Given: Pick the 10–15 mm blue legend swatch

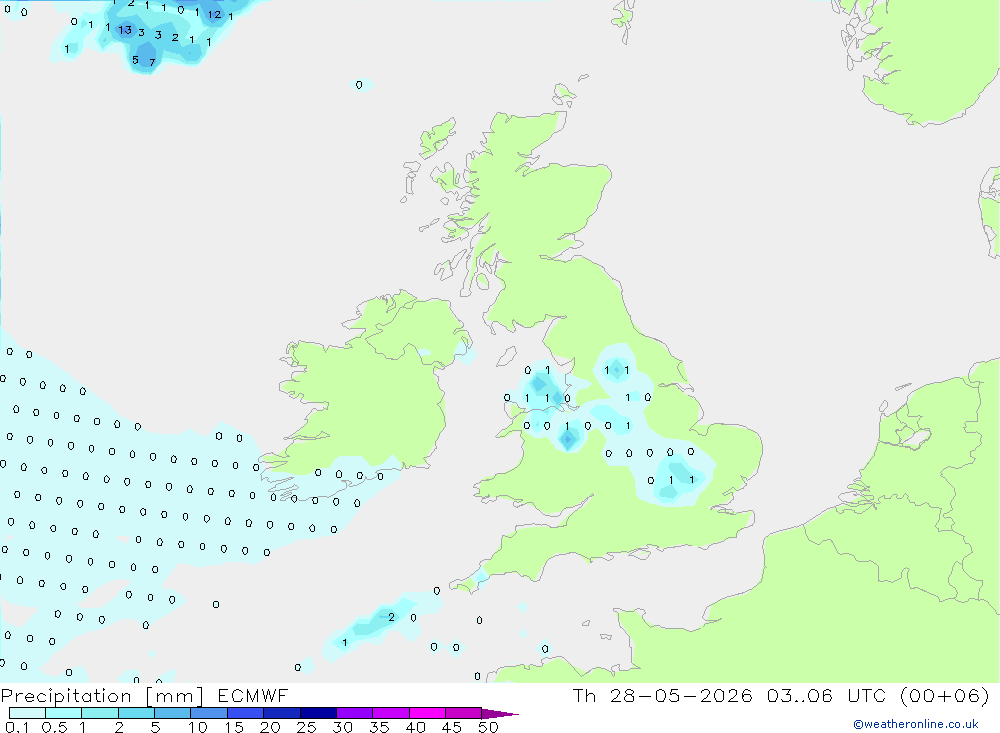Looking at the screenshot, I should click(209, 713).
